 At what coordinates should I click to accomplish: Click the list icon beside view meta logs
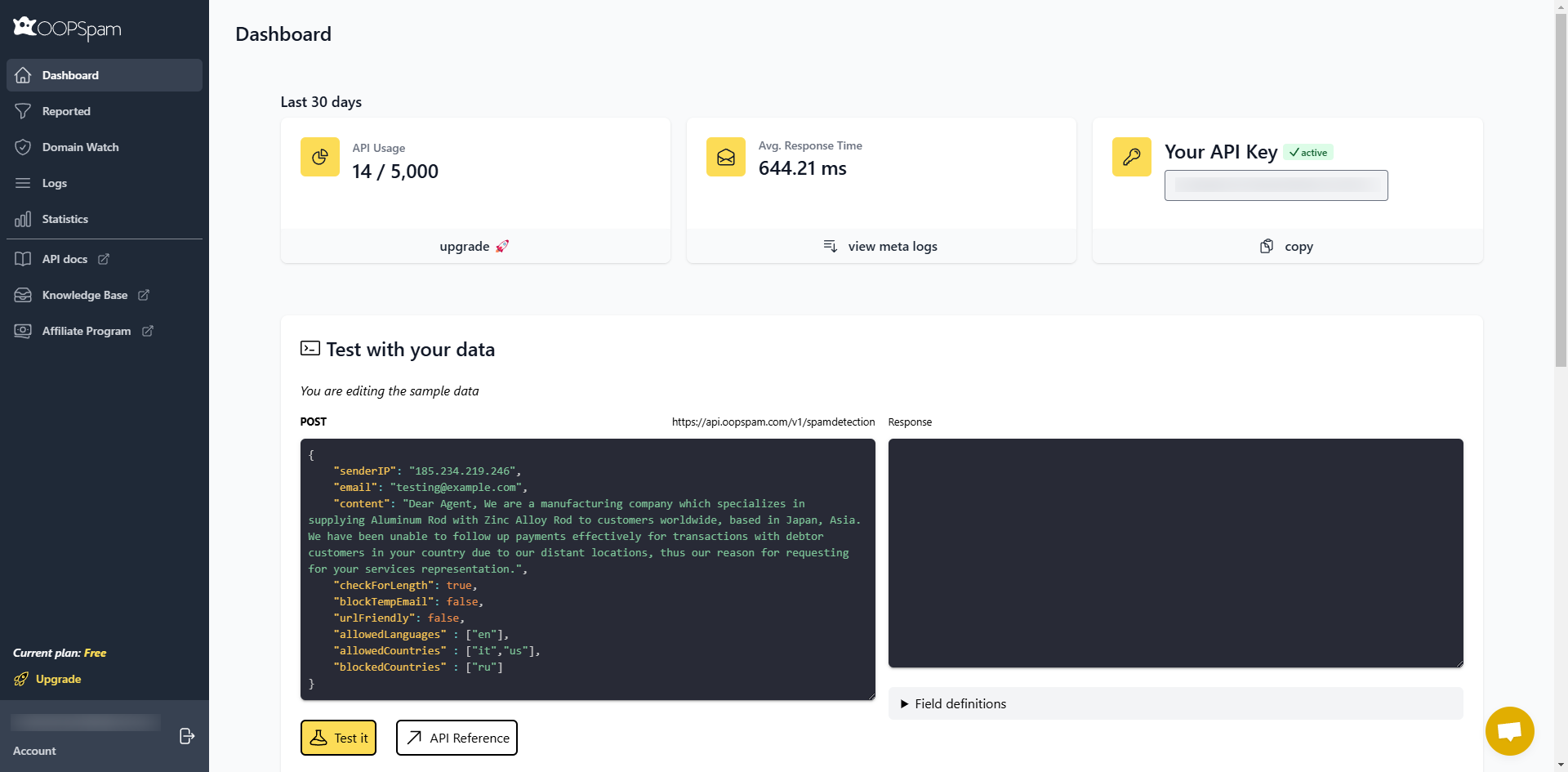831,246
